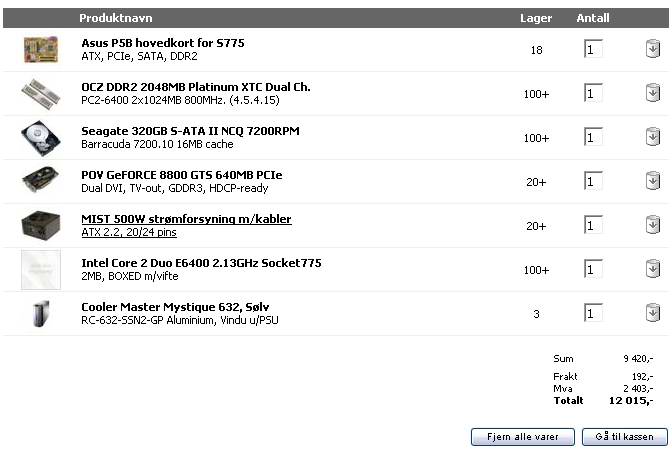Open Seagate 320GB S-ATA II product page
Screen dimensions: 672x453
click(x=190, y=131)
